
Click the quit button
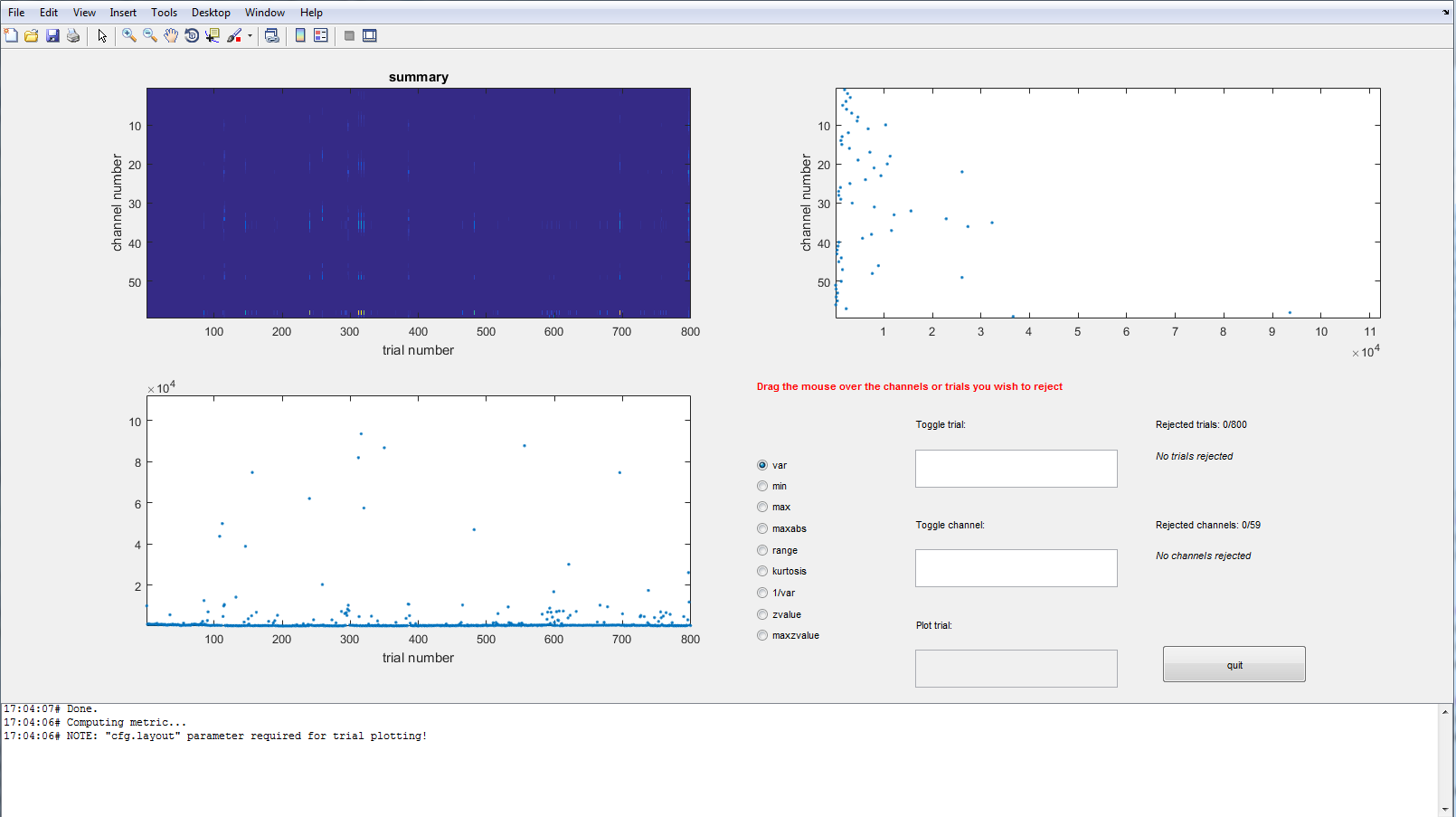point(1234,664)
